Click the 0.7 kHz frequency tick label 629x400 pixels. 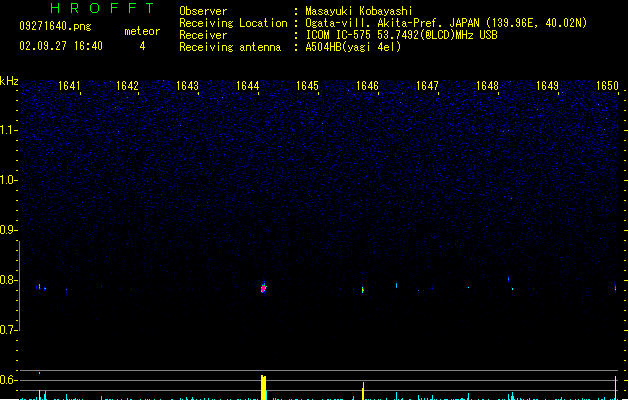pos(8,330)
